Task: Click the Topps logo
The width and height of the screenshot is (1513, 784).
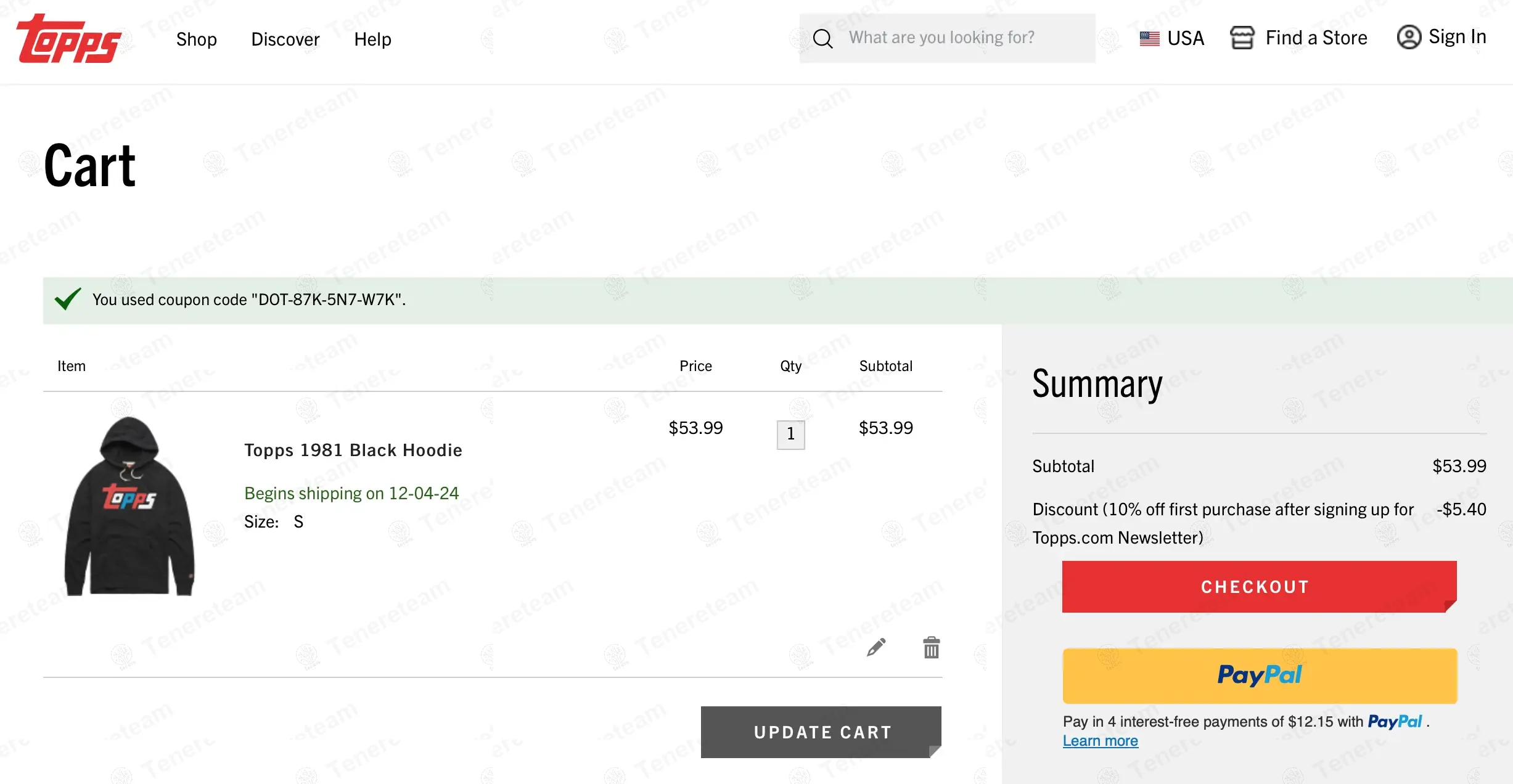Action: [69, 39]
